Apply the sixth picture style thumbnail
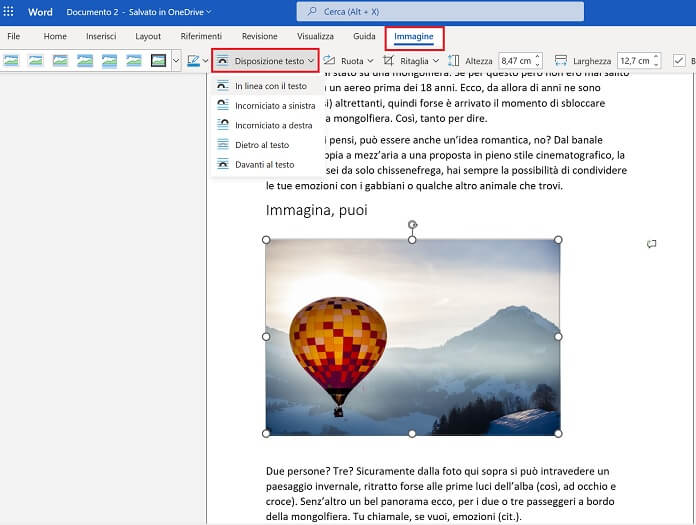This screenshot has width=696, height=525. tap(134, 61)
